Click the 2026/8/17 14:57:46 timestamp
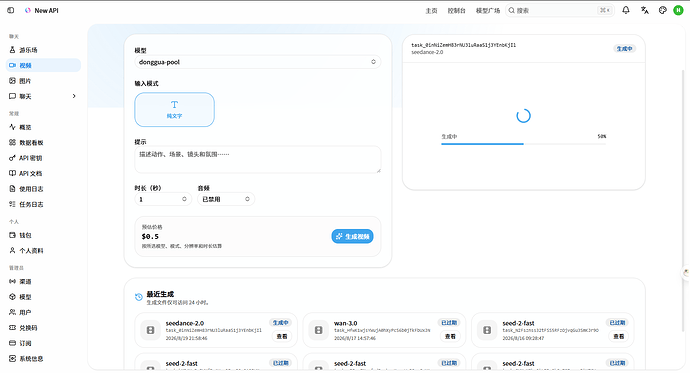Screen dimensions: 690x373 coord(354,338)
